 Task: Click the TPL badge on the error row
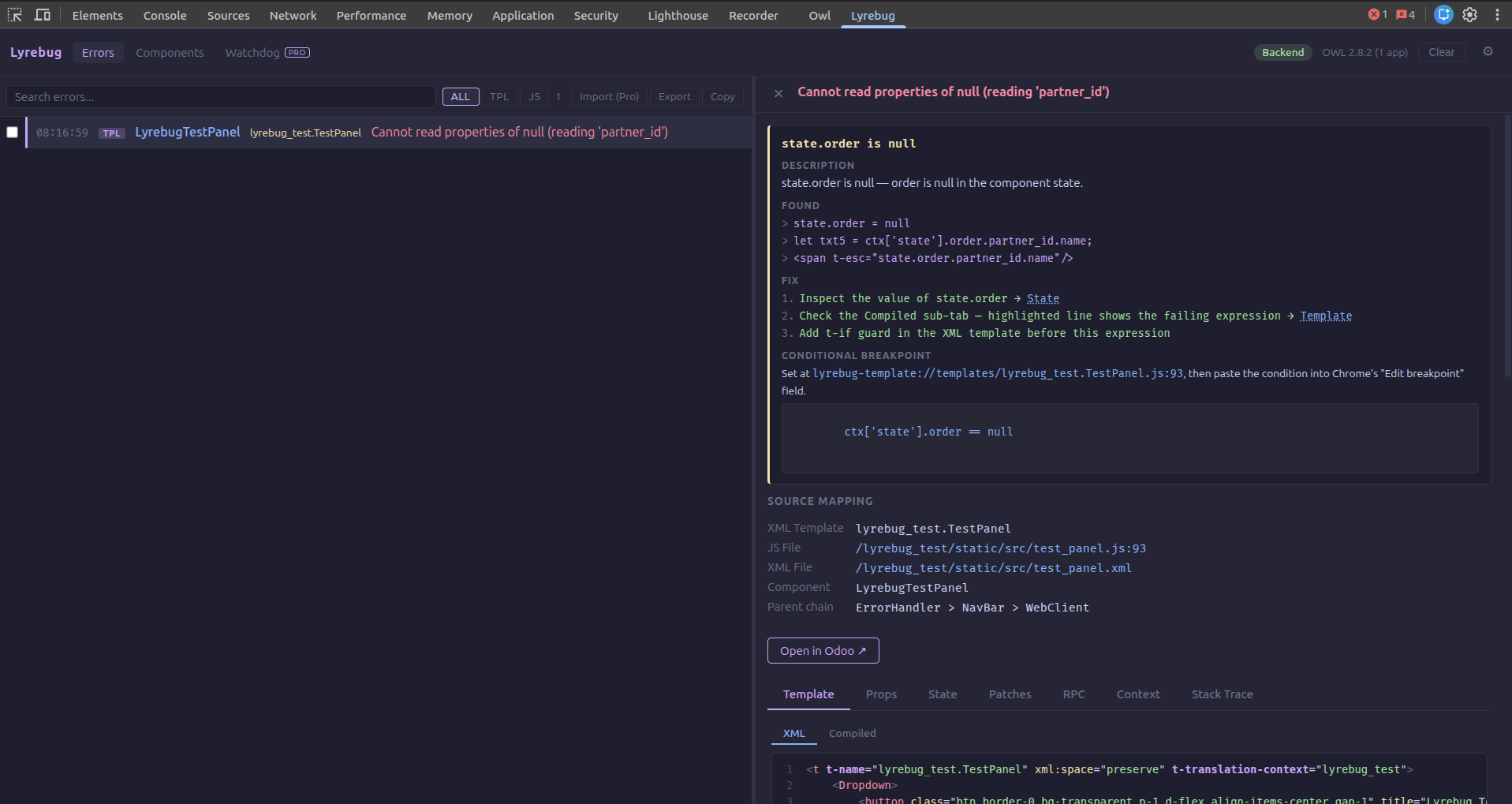pyautogui.click(x=112, y=133)
